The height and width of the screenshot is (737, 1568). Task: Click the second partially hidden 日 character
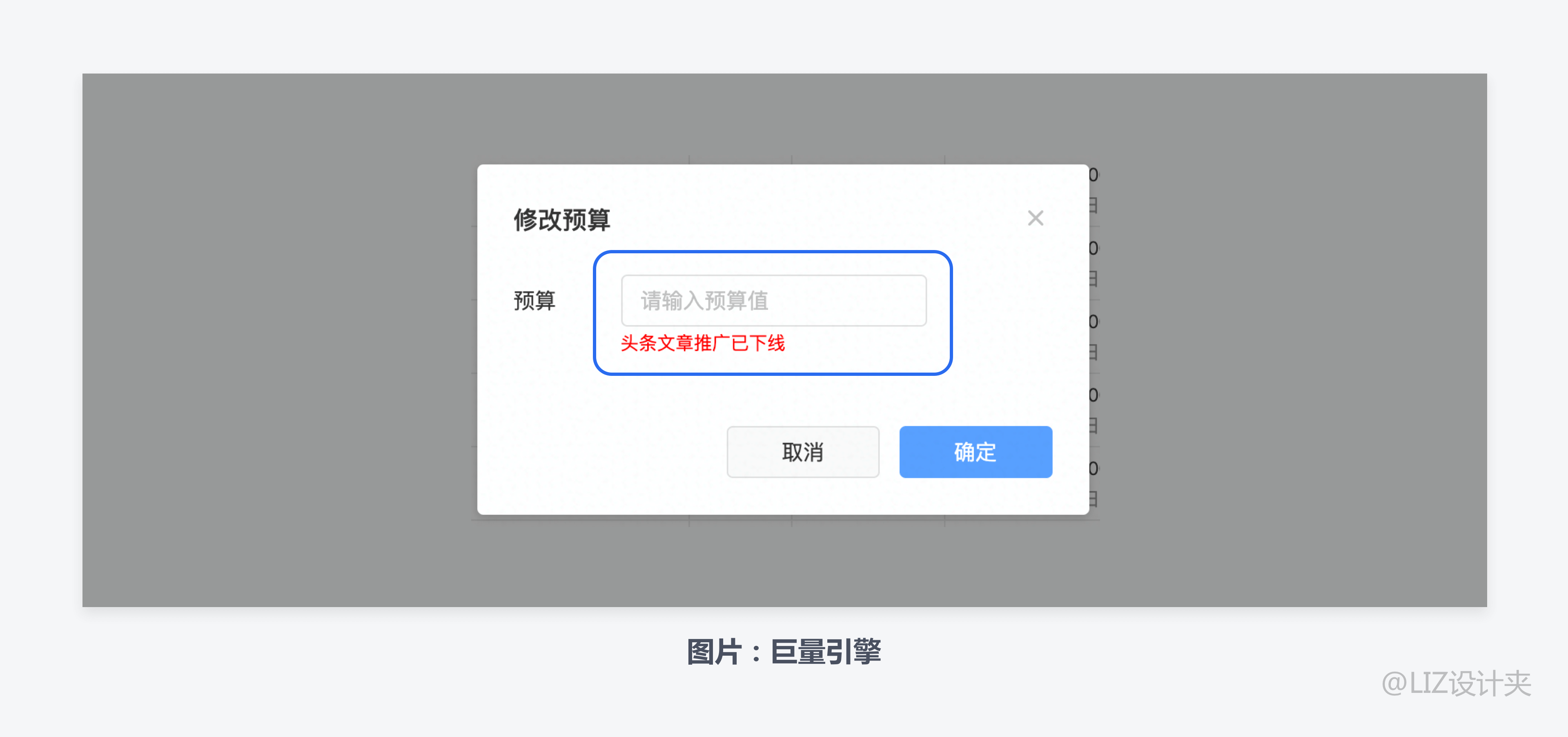click(x=1093, y=279)
